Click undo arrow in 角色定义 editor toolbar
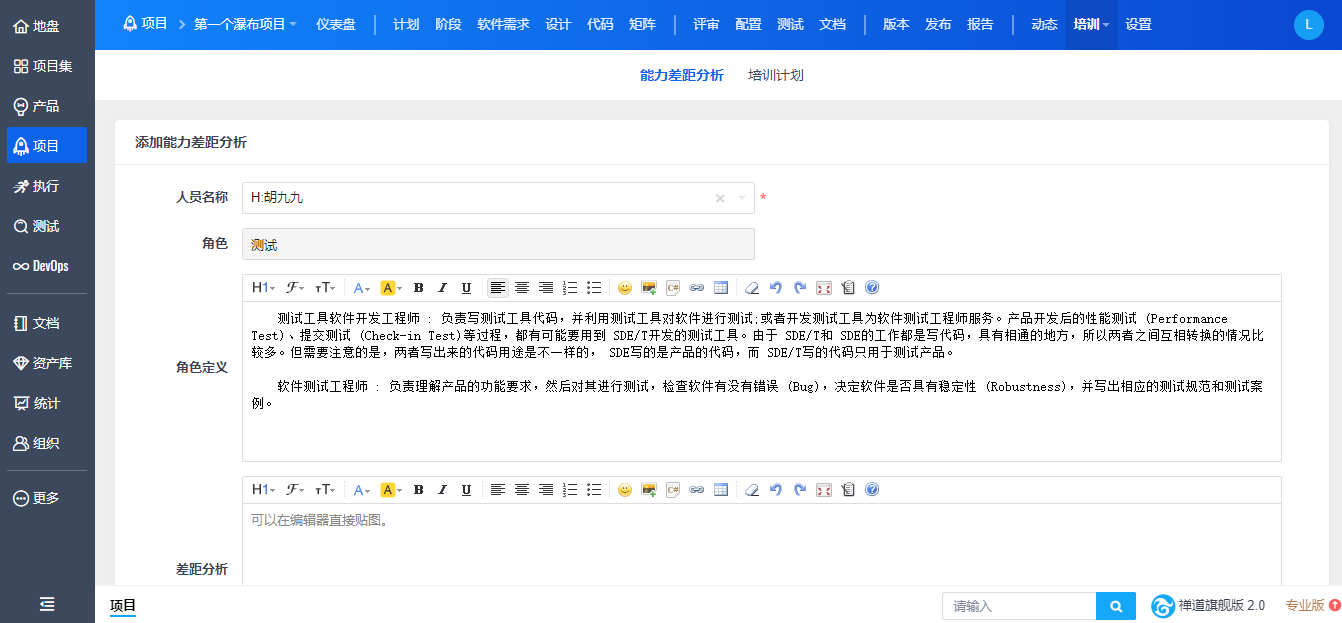The width and height of the screenshot is (1342, 623). click(776, 288)
